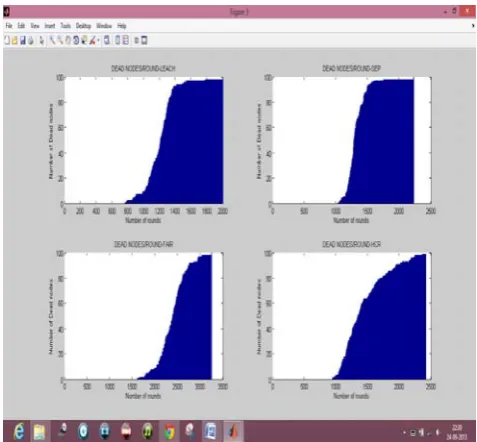Click the system clock in the taskbar
Screen dimensions: 477x442
(x=457, y=432)
